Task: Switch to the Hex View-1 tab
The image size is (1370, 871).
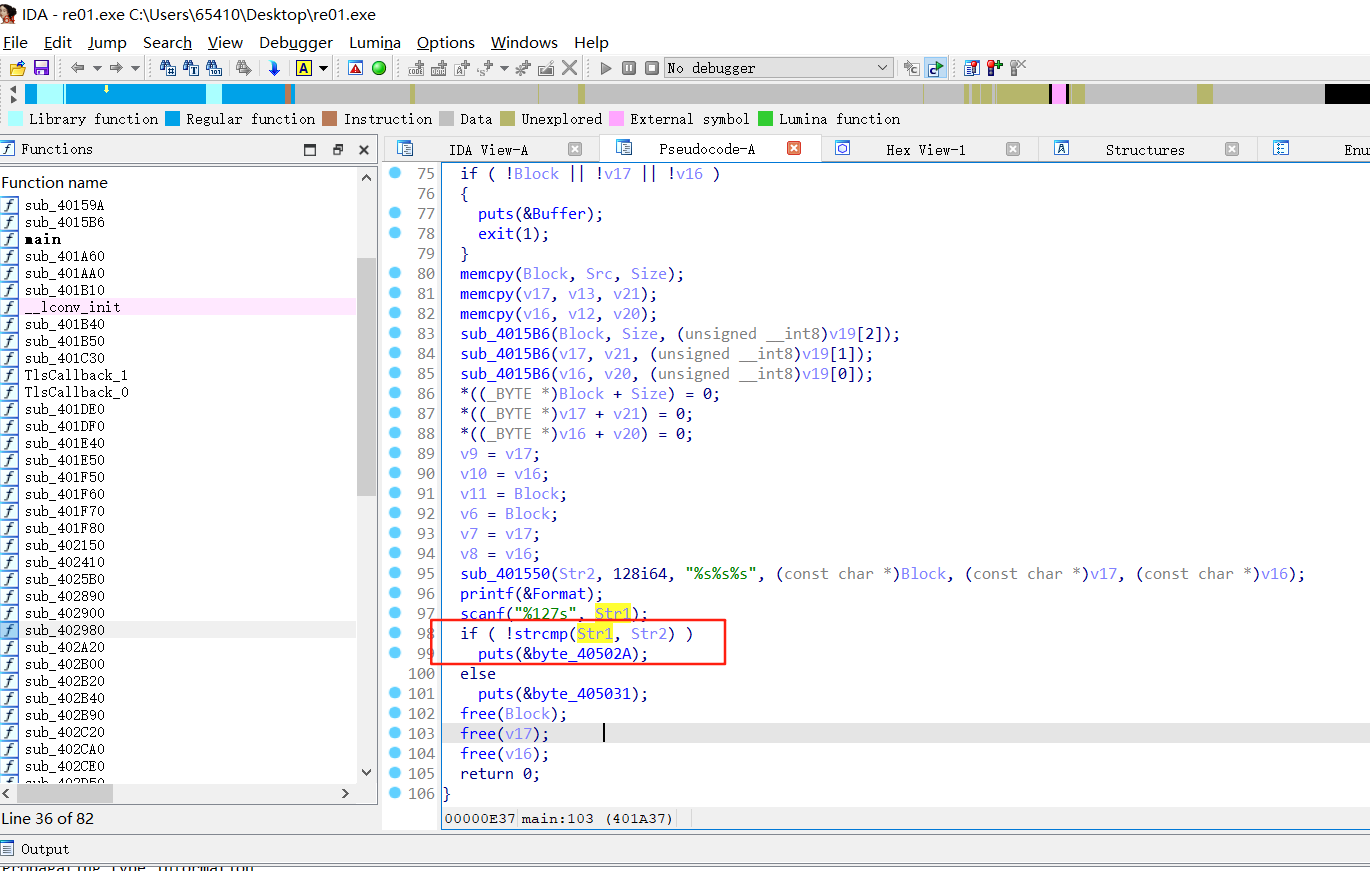Action: coord(925,149)
